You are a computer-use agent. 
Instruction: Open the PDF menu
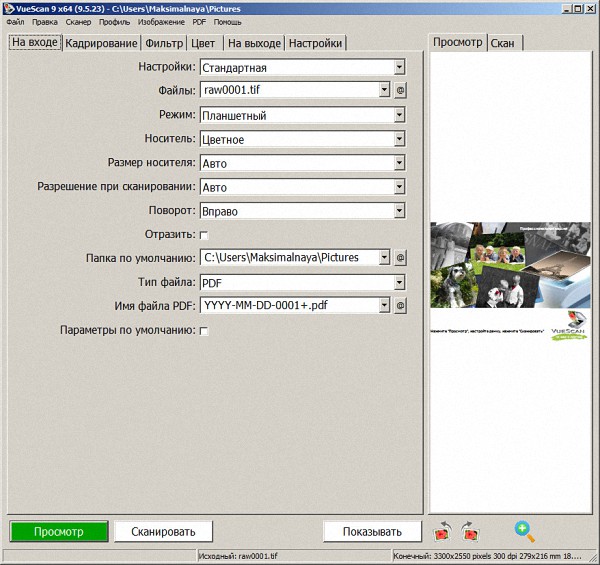[x=199, y=22]
